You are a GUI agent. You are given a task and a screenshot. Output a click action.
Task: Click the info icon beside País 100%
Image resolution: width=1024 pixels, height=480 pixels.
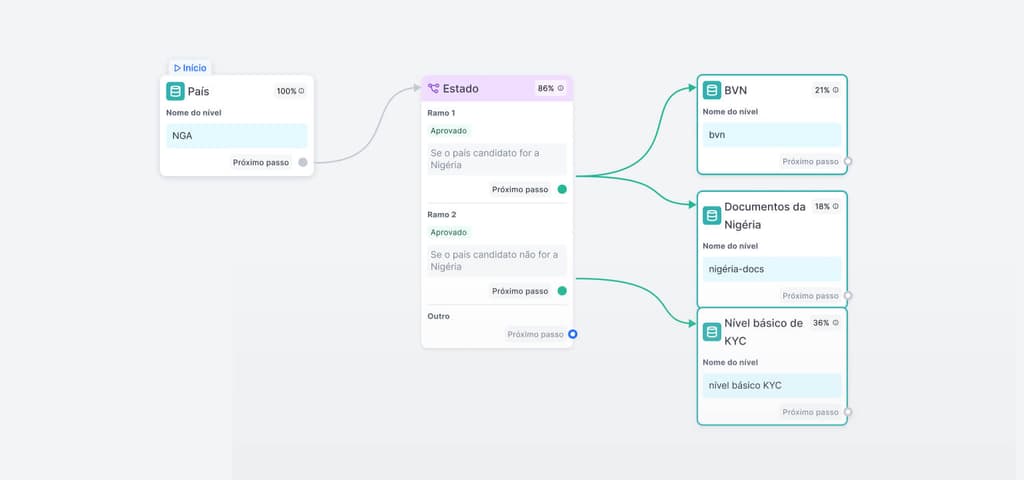[x=302, y=91]
